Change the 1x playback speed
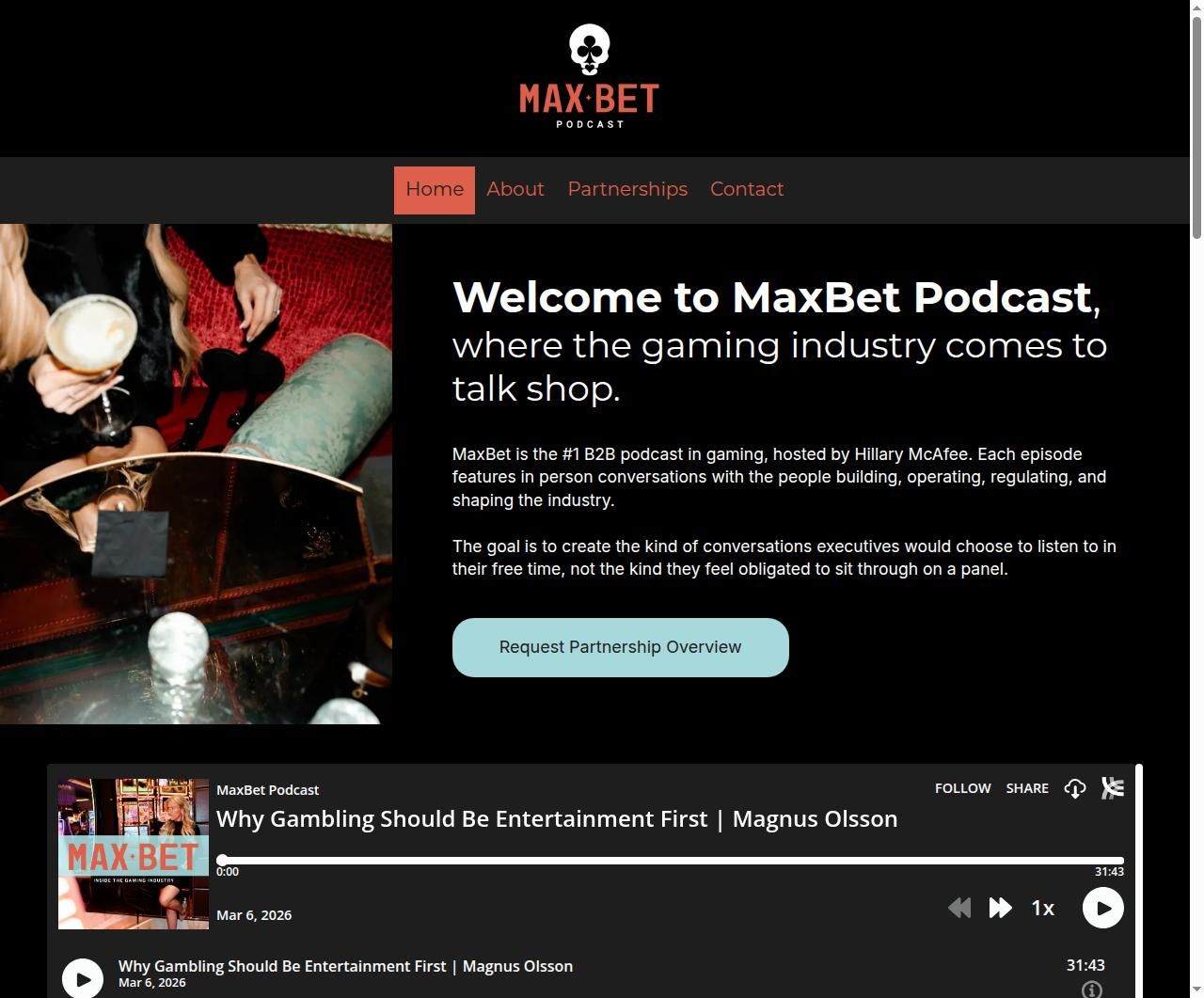1204x998 pixels. (x=1042, y=908)
